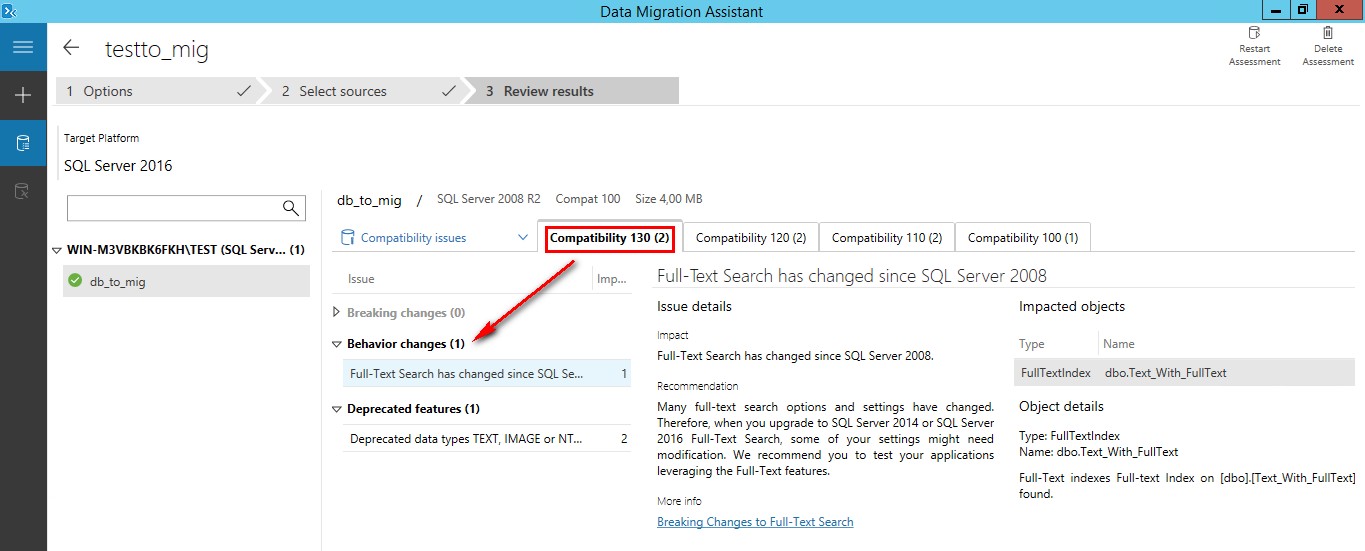Click the Issue column header

point(361,279)
